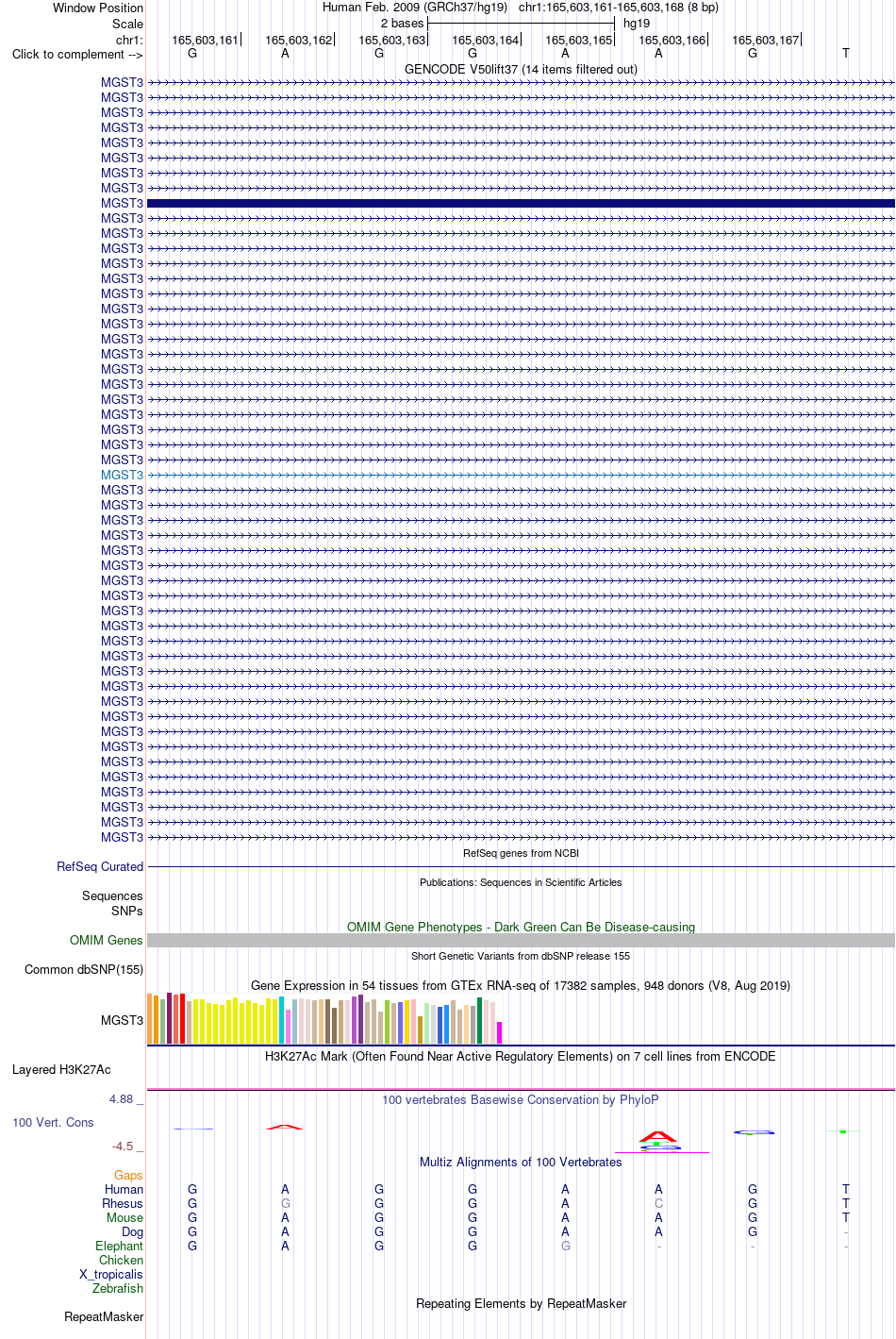
Task: Click the MGST3 label beside GTEx bar chart
Action: (x=122, y=1020)
